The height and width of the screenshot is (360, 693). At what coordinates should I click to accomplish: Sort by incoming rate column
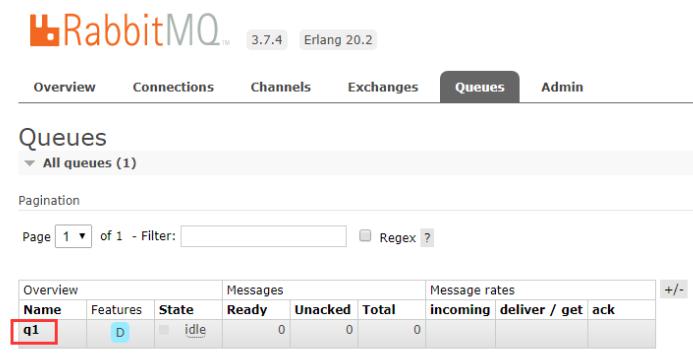coord(460,310)
